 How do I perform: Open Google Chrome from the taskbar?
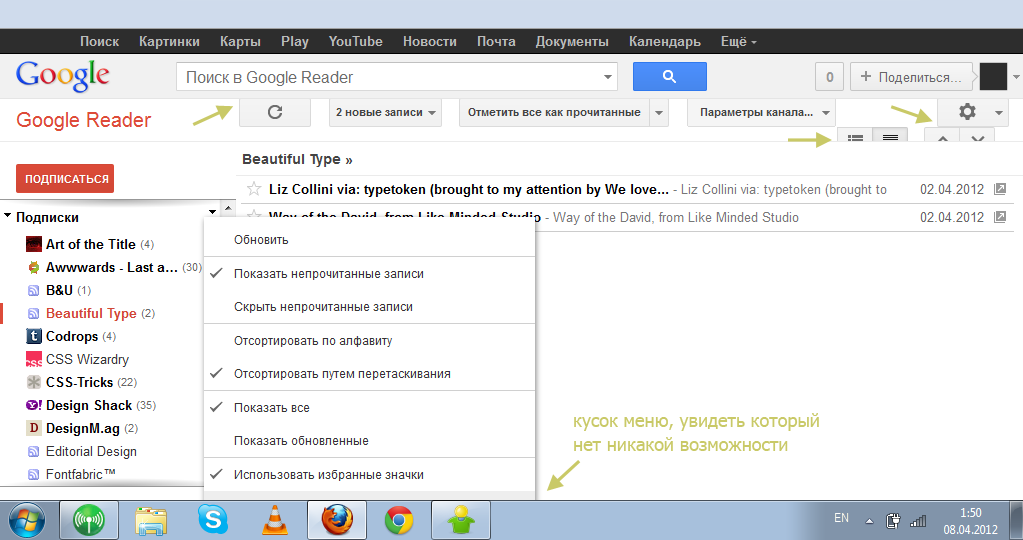point(399,520)
